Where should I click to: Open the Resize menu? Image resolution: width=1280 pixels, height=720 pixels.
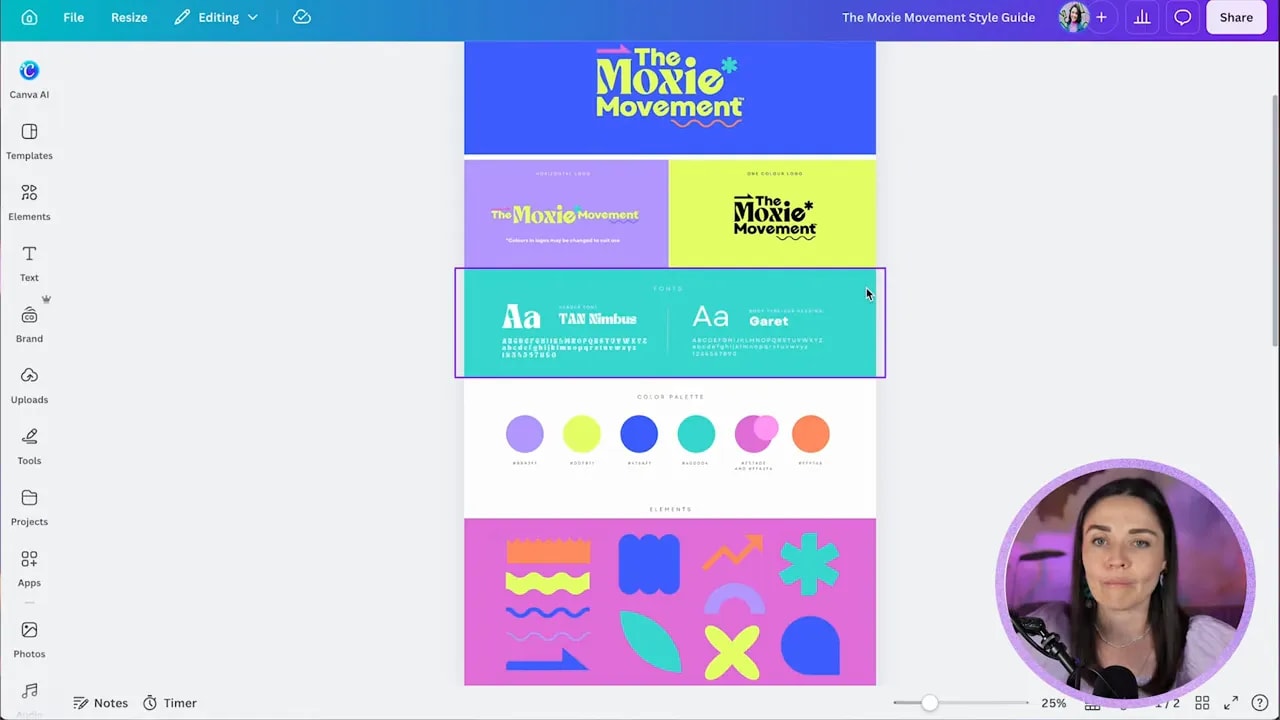(129, 17)
